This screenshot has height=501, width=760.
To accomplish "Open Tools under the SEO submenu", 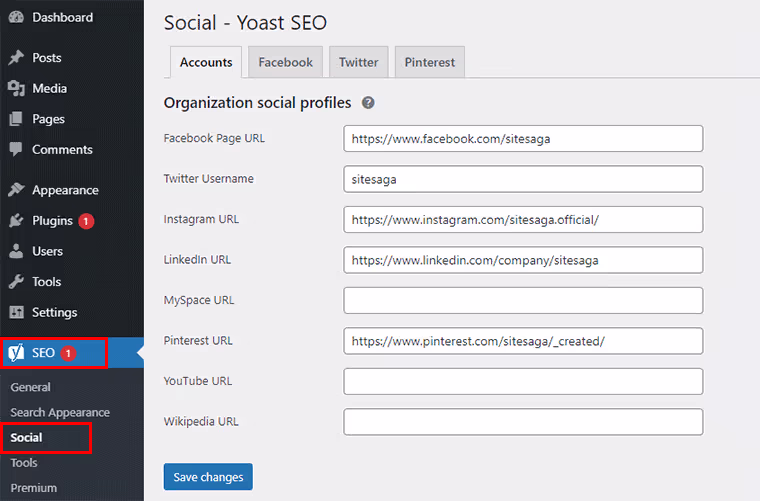I will pos(24,463).
